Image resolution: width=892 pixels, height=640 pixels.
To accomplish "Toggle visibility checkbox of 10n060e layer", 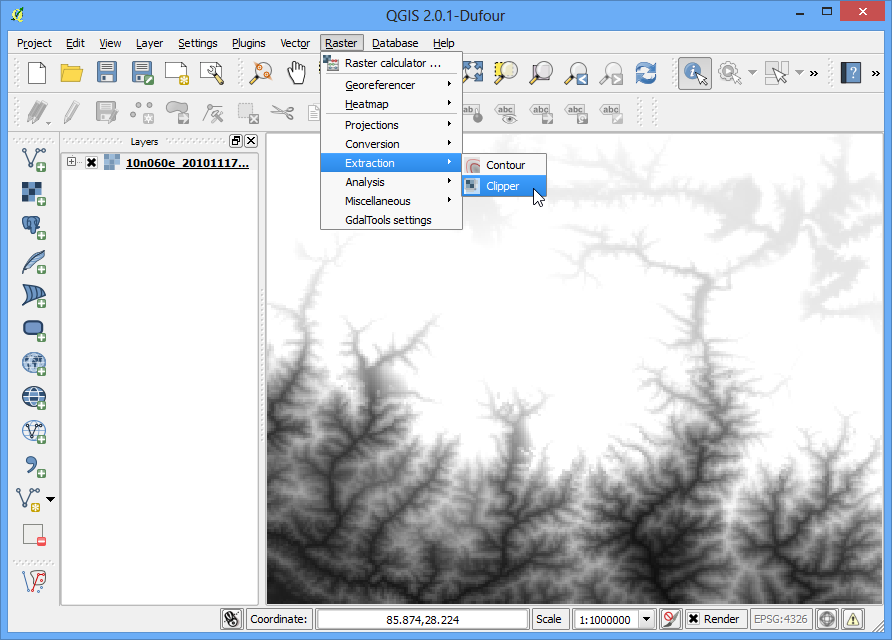I will (91, 163).
